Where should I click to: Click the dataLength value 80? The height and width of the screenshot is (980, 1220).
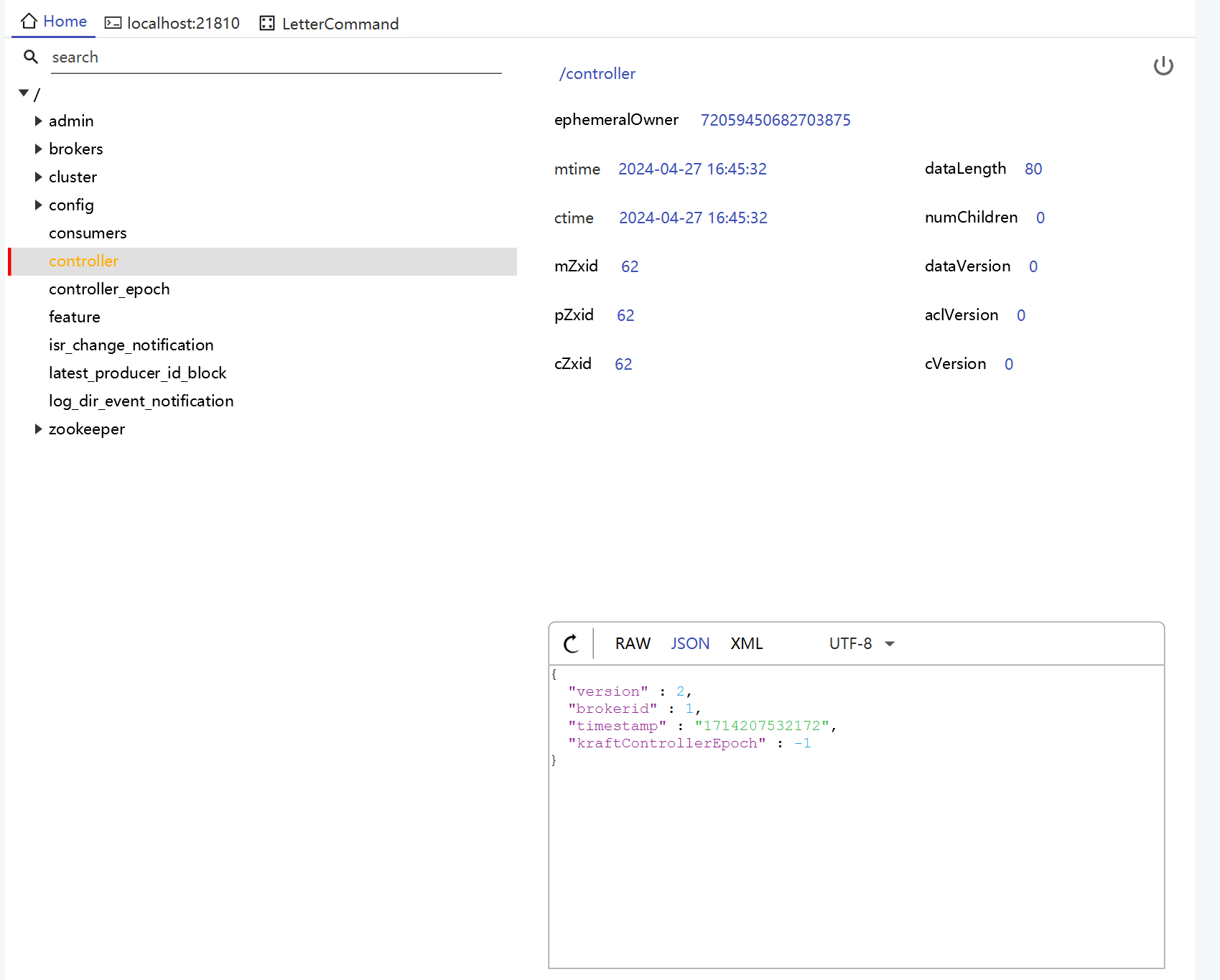click(x=1033, y=169)
